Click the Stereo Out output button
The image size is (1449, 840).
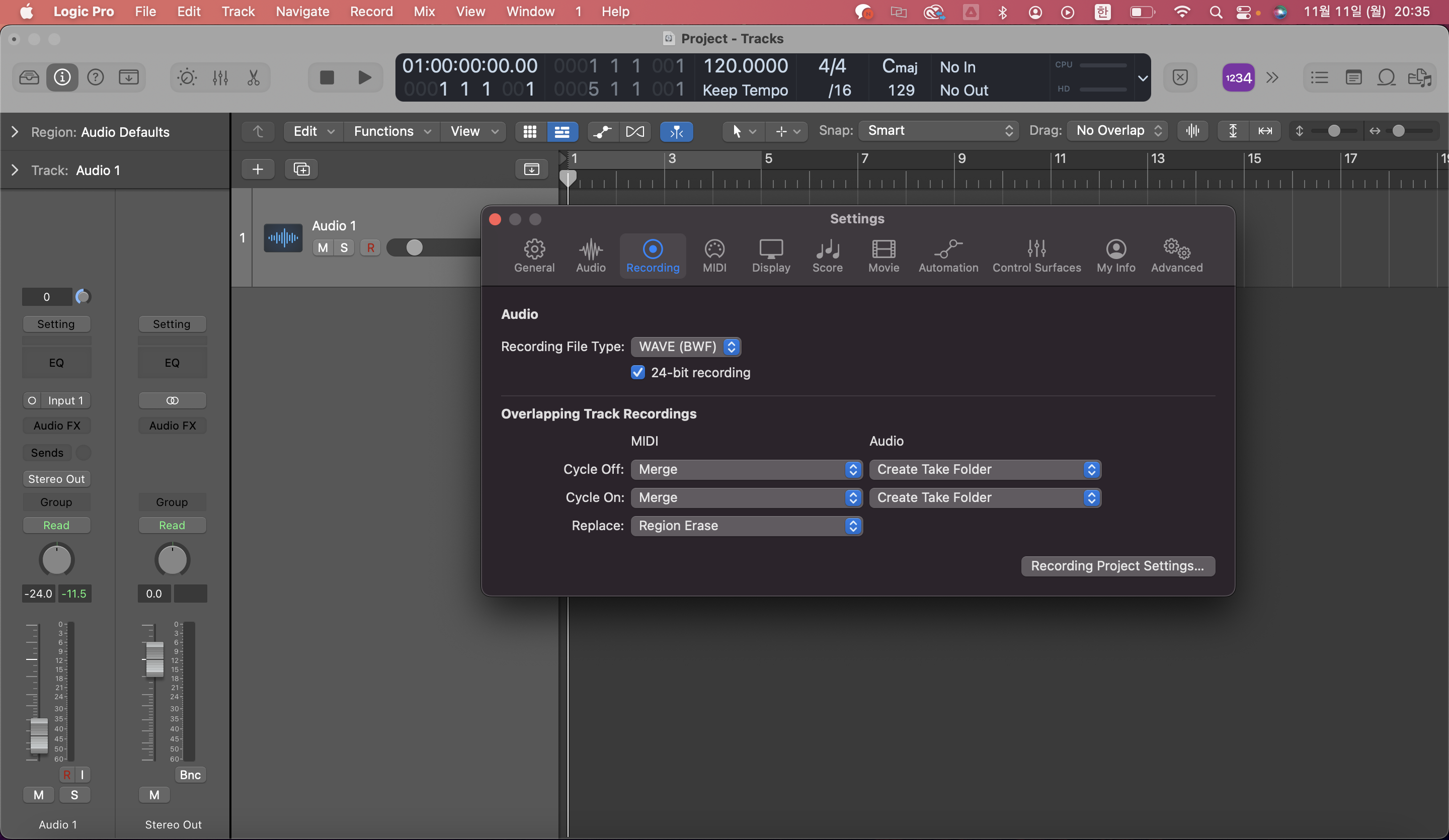pyautogui.click(x=56, y=479)
